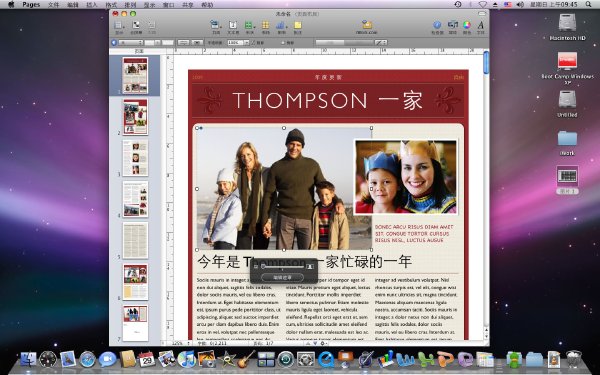Adjust the mask size slider
The height and width of the screenshot is (375, 600).
pyautogui.click(x=283, y=267)
